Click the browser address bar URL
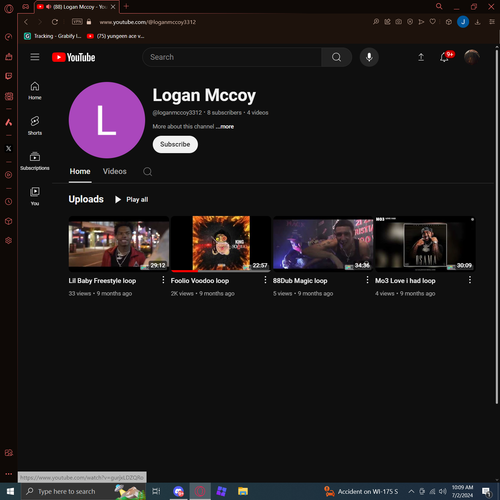The width and height of the screenshot is (500, 500). [x=148, y=22]
